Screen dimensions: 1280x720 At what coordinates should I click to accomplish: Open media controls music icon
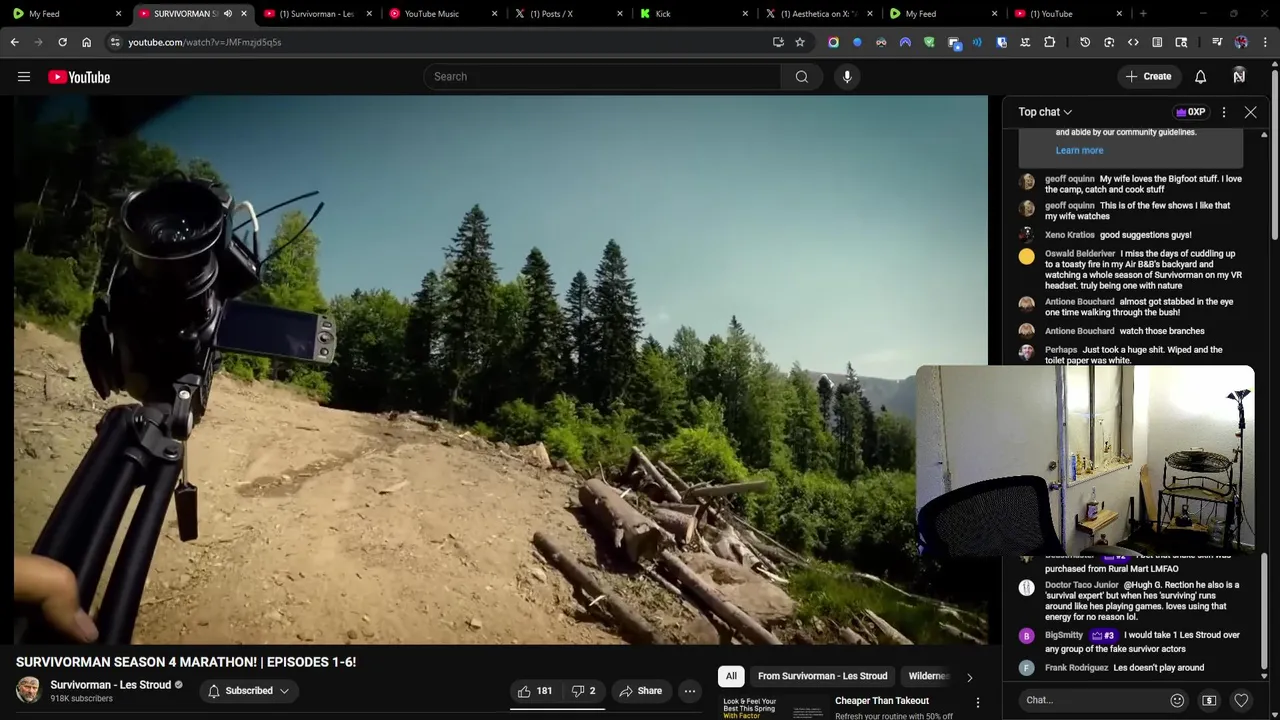[x=1217, y=42]
